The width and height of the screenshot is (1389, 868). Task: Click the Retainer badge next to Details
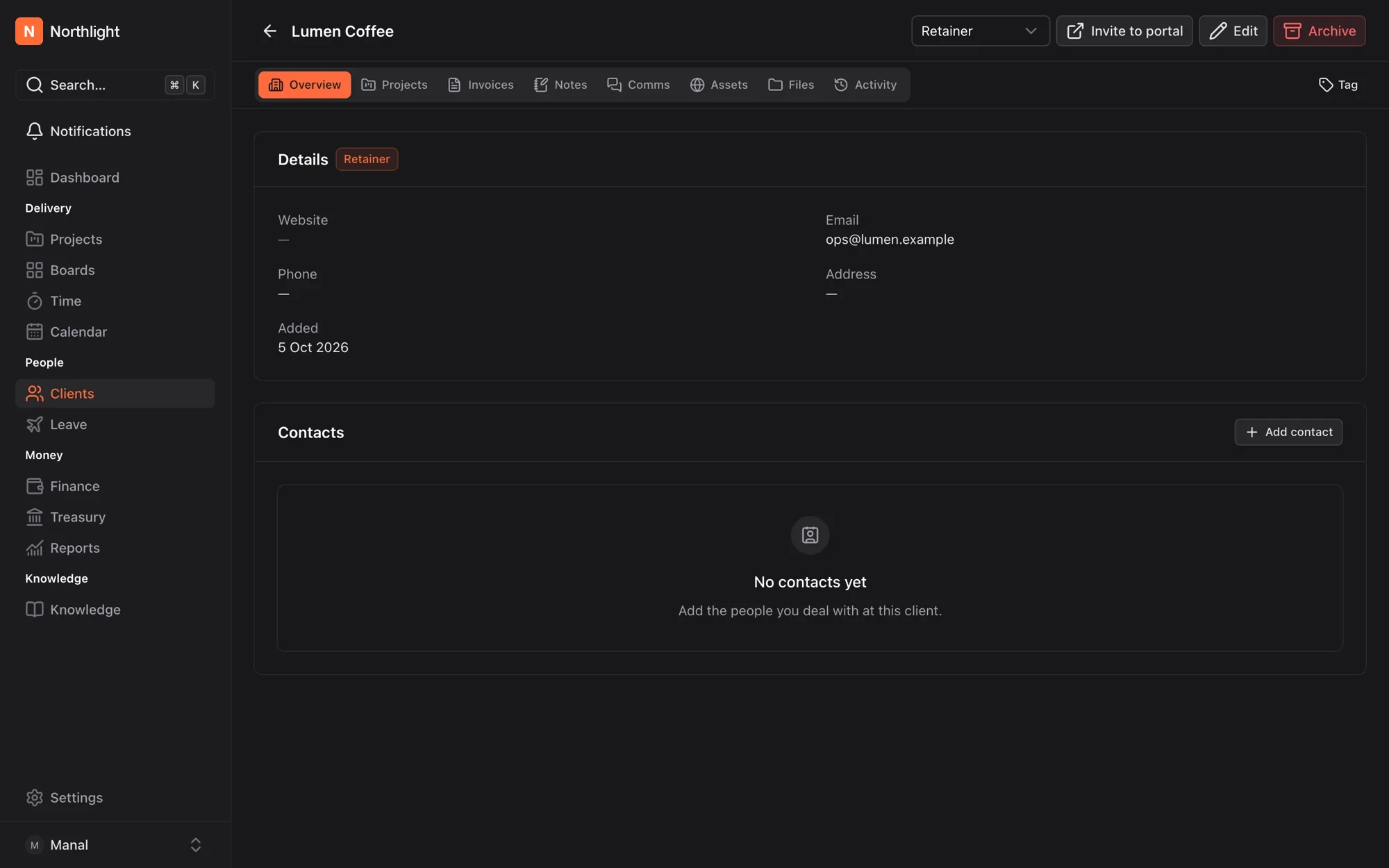[x=367, y=159]
